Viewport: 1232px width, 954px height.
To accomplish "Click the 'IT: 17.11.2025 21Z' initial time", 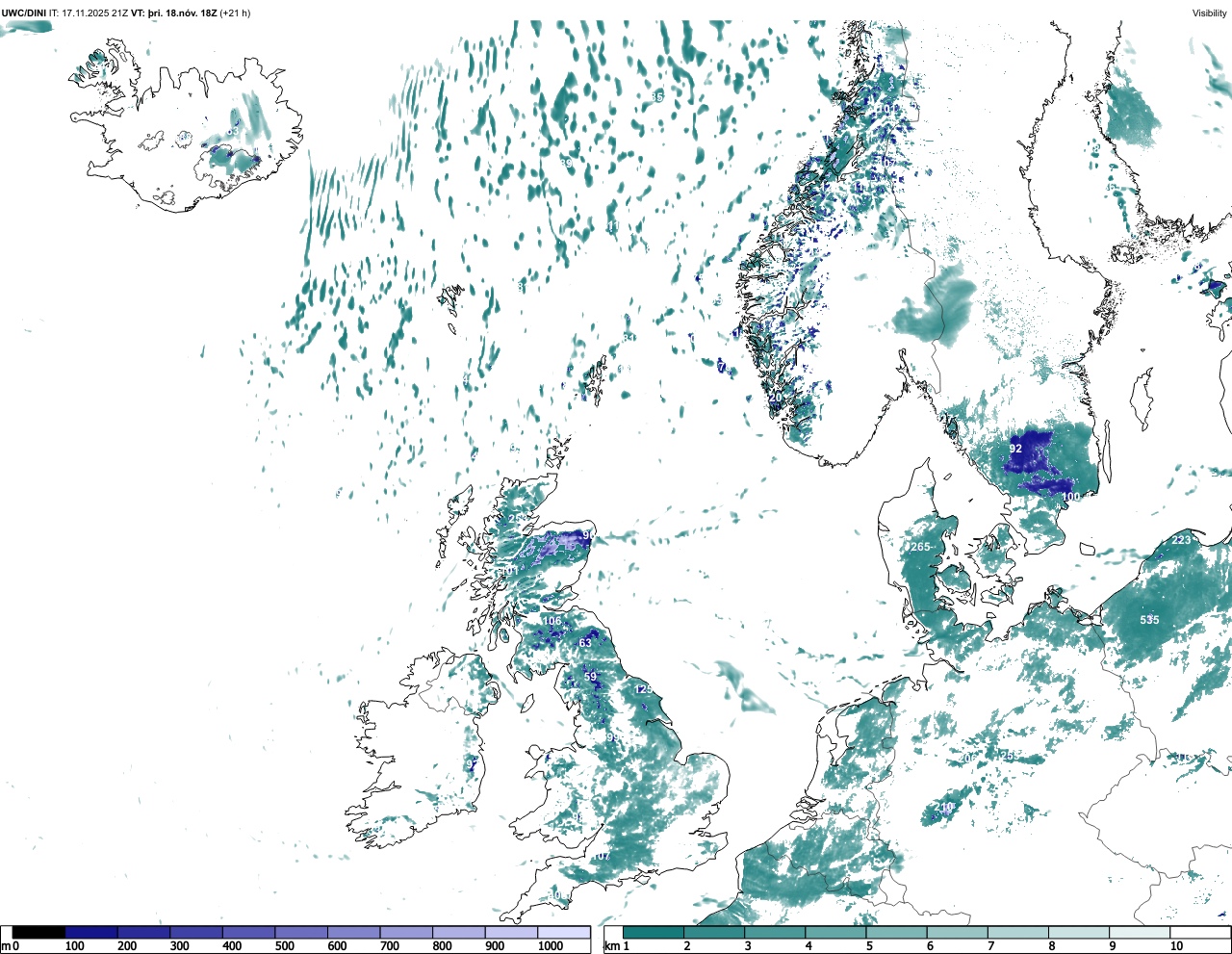I will (89, 13).
